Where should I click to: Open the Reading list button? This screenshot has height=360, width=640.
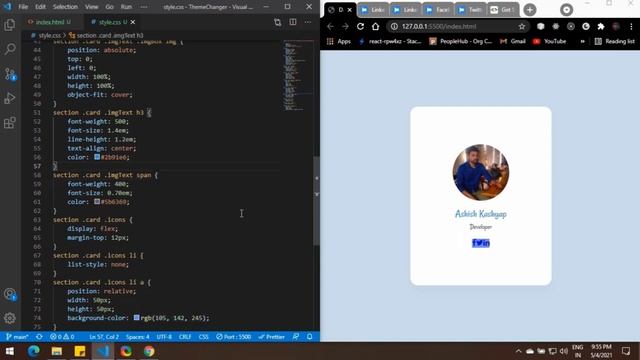[x=615, y=41]
